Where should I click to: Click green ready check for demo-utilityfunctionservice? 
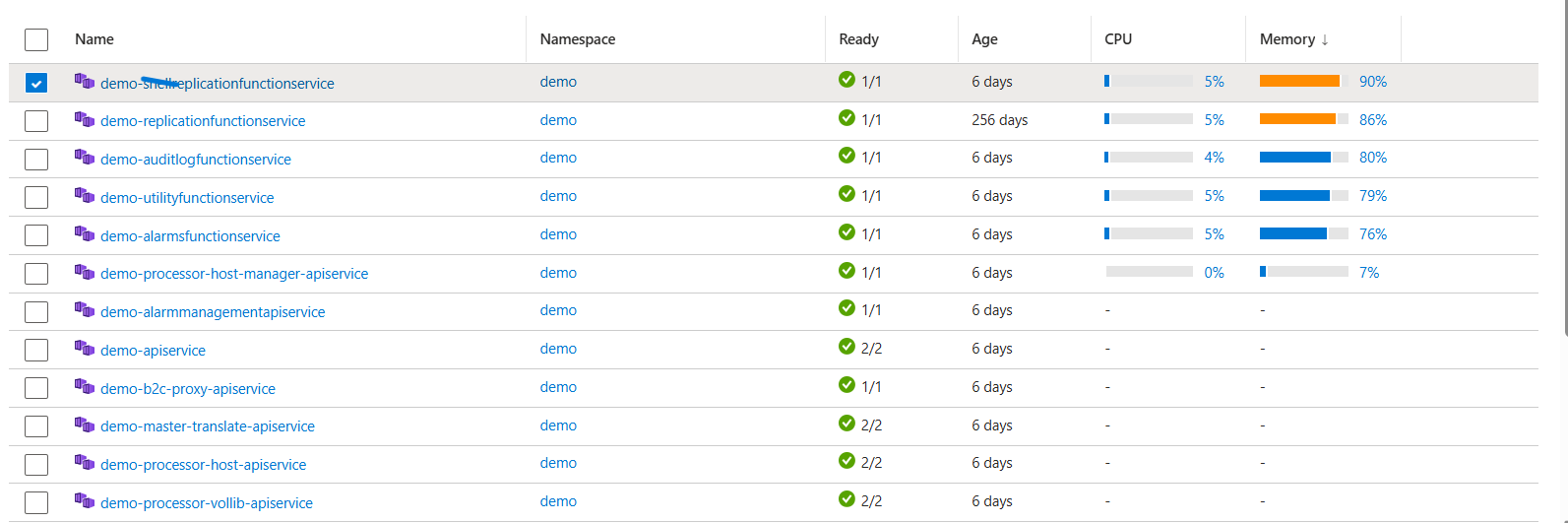pyautogui.click(x=847, y=194)
